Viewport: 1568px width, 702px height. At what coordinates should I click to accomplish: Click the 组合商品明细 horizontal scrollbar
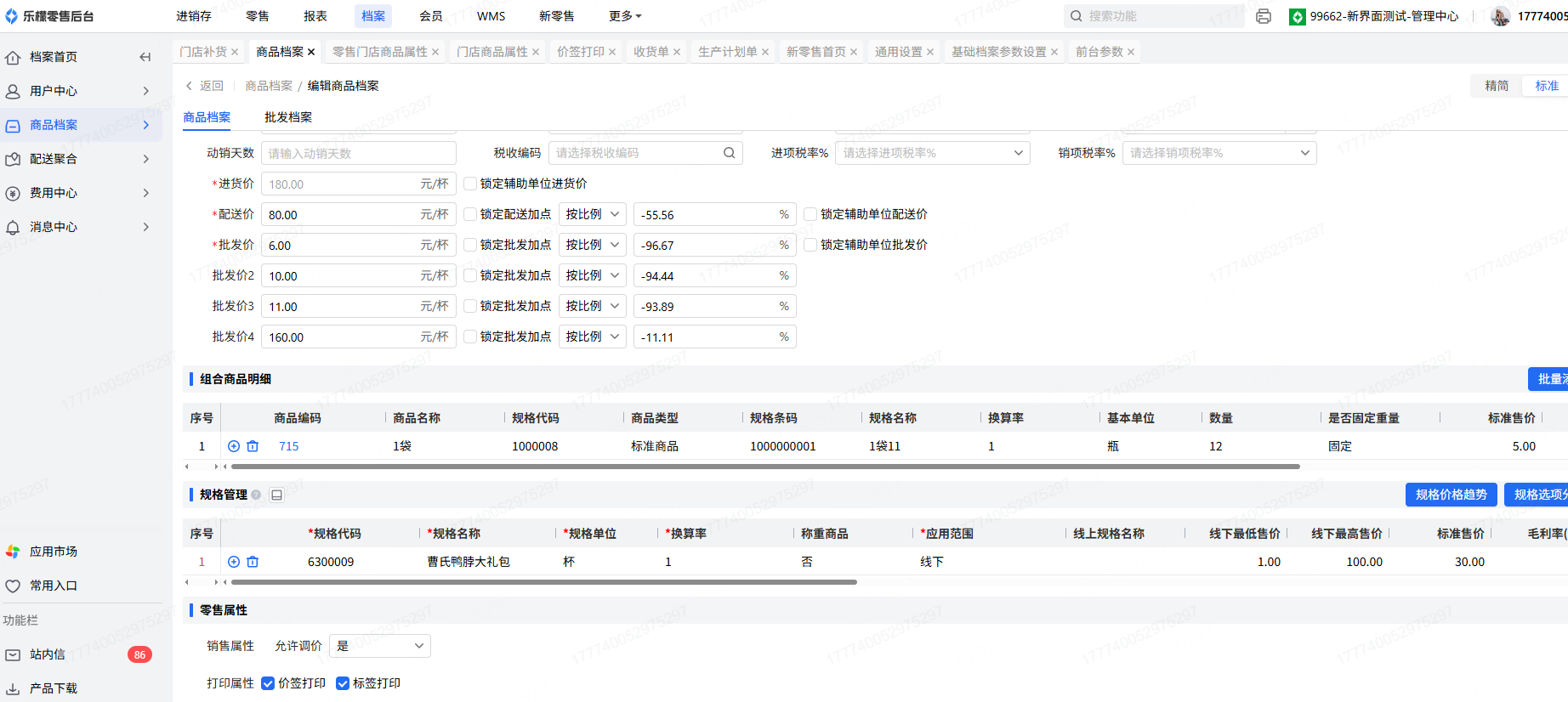coord(765,467)
